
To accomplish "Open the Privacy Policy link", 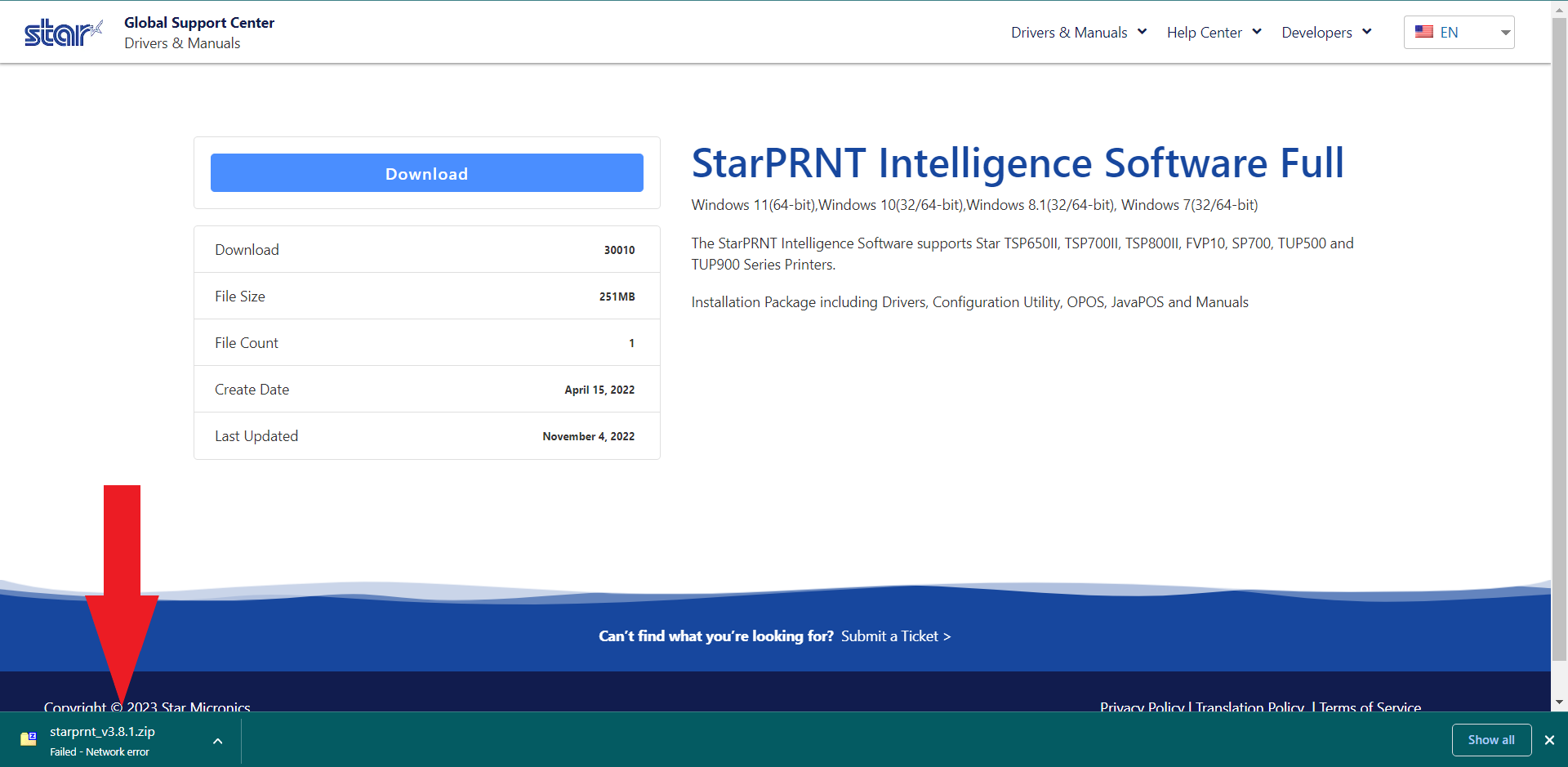I will click(x=1142, y=707).
